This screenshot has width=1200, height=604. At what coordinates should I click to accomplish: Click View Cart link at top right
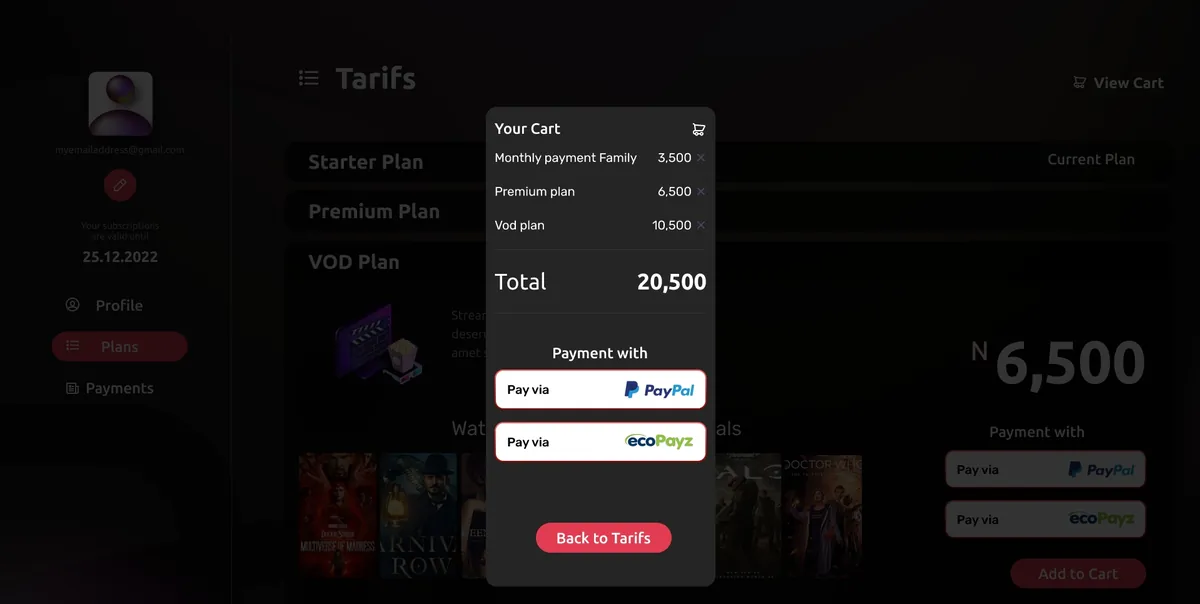tap(1118, 83)
